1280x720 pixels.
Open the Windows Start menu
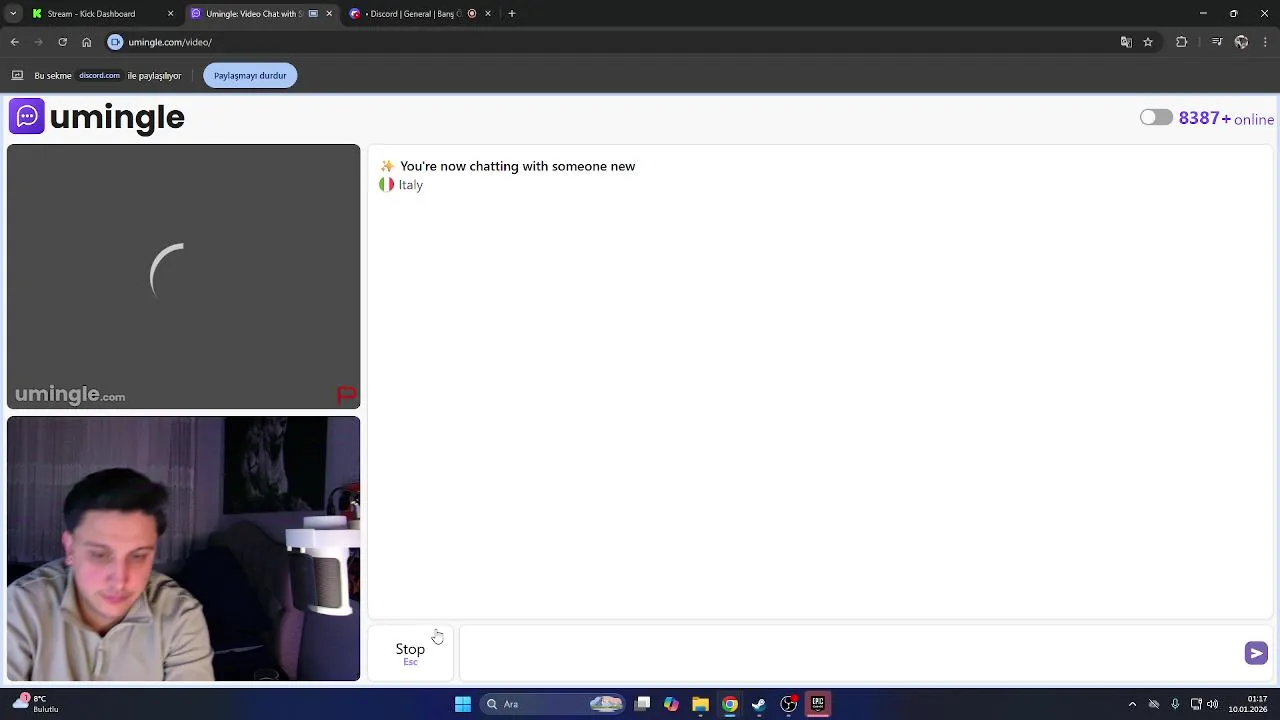(x=463, y=704)
